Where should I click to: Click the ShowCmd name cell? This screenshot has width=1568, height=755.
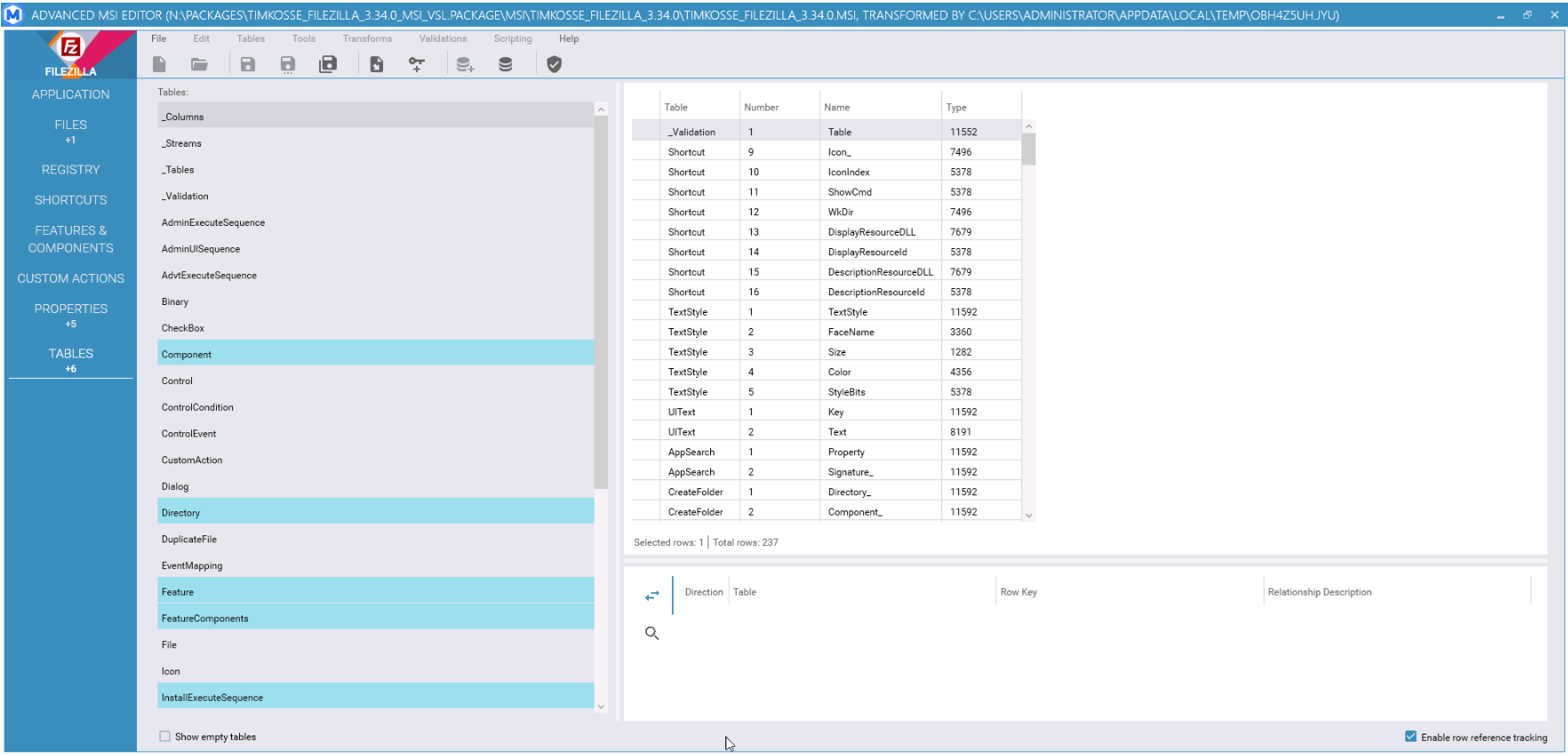(881, 192)
